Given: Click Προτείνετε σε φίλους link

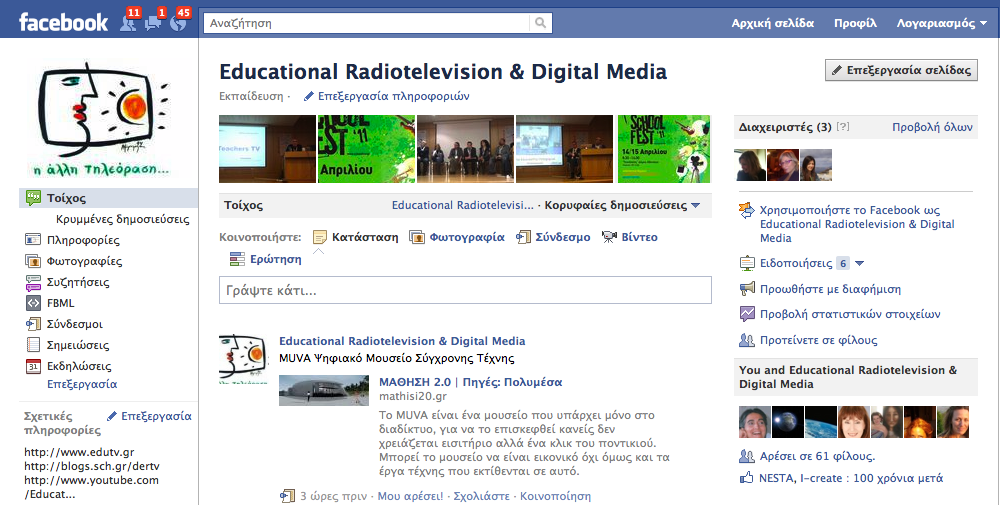Looking at the screenshot, I should coord(818,340).
